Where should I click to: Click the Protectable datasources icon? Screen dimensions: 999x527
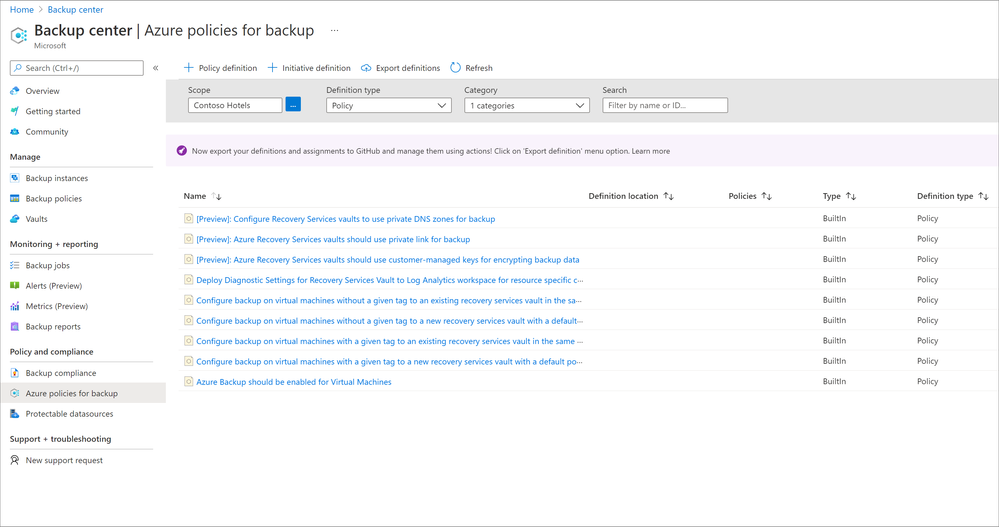coord(15,414)
